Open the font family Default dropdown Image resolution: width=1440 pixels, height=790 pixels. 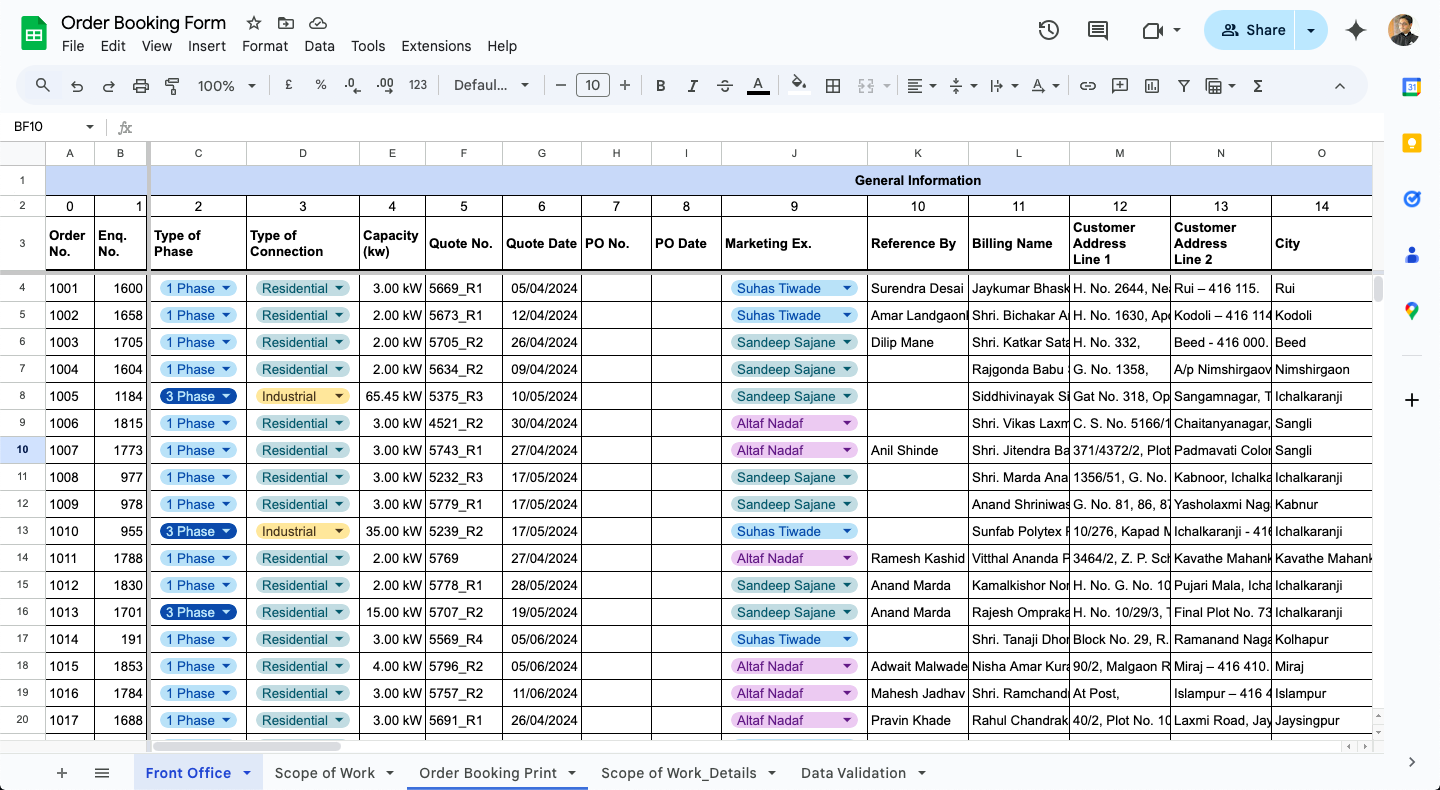point(491,86)
